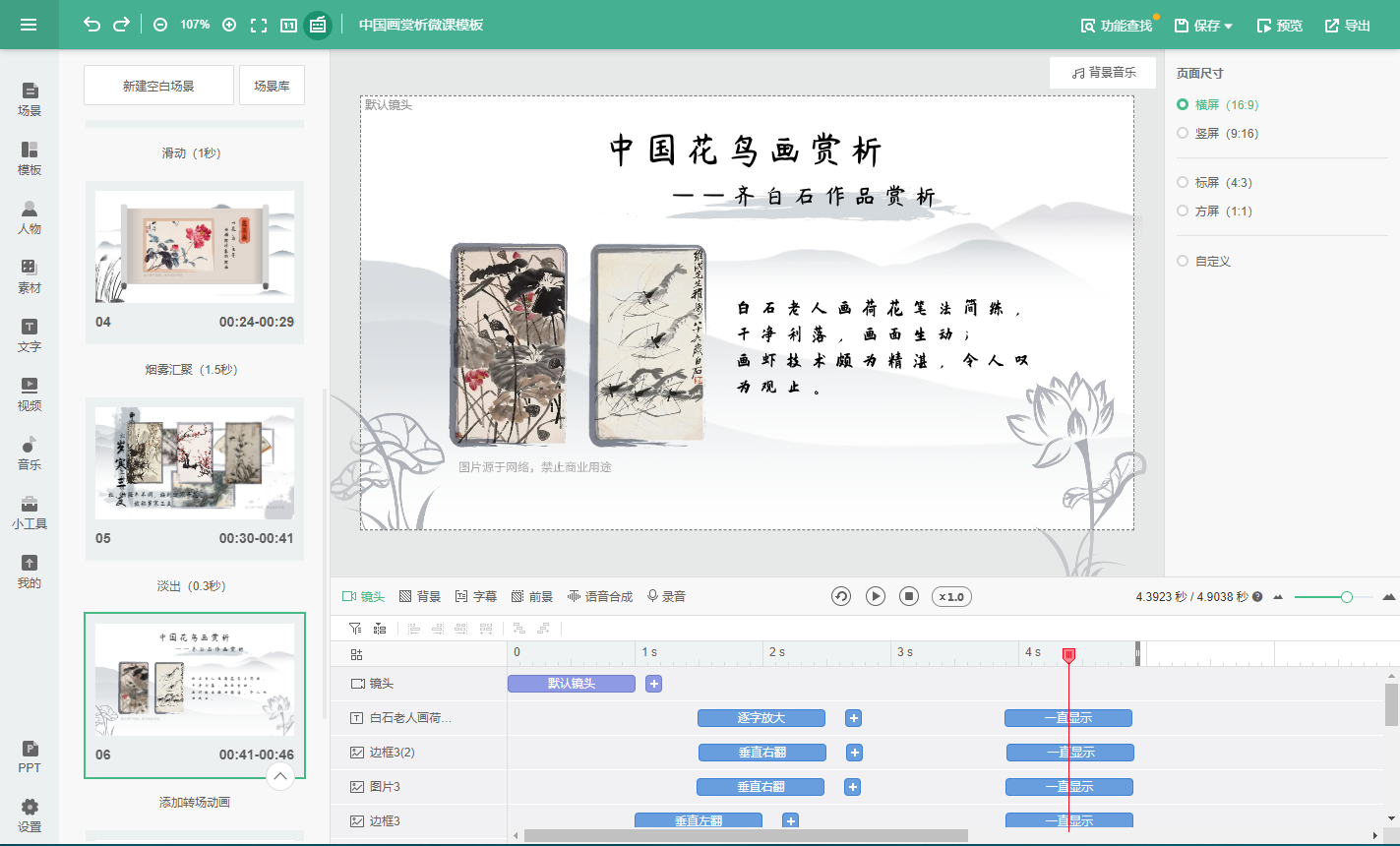The height and width of the screenshot is (846, 1400).
Task: Enlarge the timeline scale with large mountain icon
Action: (1389, 597)
